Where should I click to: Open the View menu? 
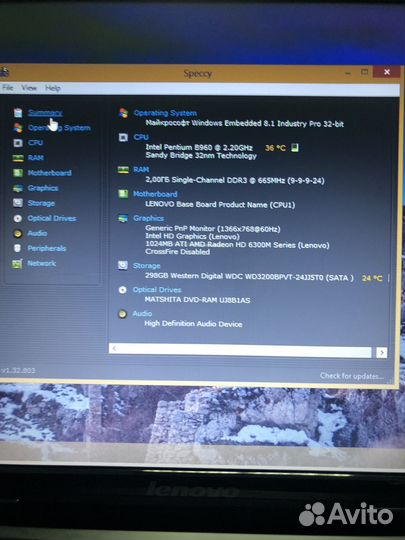pos(29,88)
